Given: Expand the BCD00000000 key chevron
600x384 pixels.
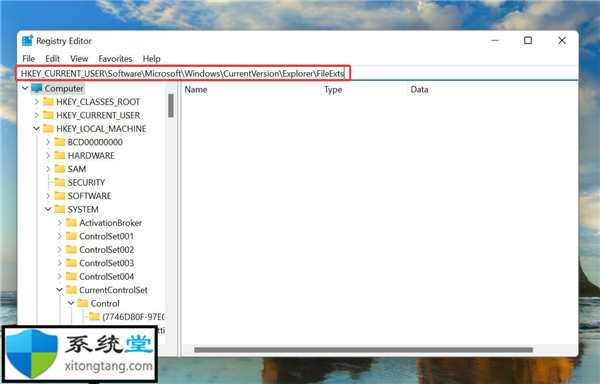Looking at the screenshot, I should click(x=48, y=142).
